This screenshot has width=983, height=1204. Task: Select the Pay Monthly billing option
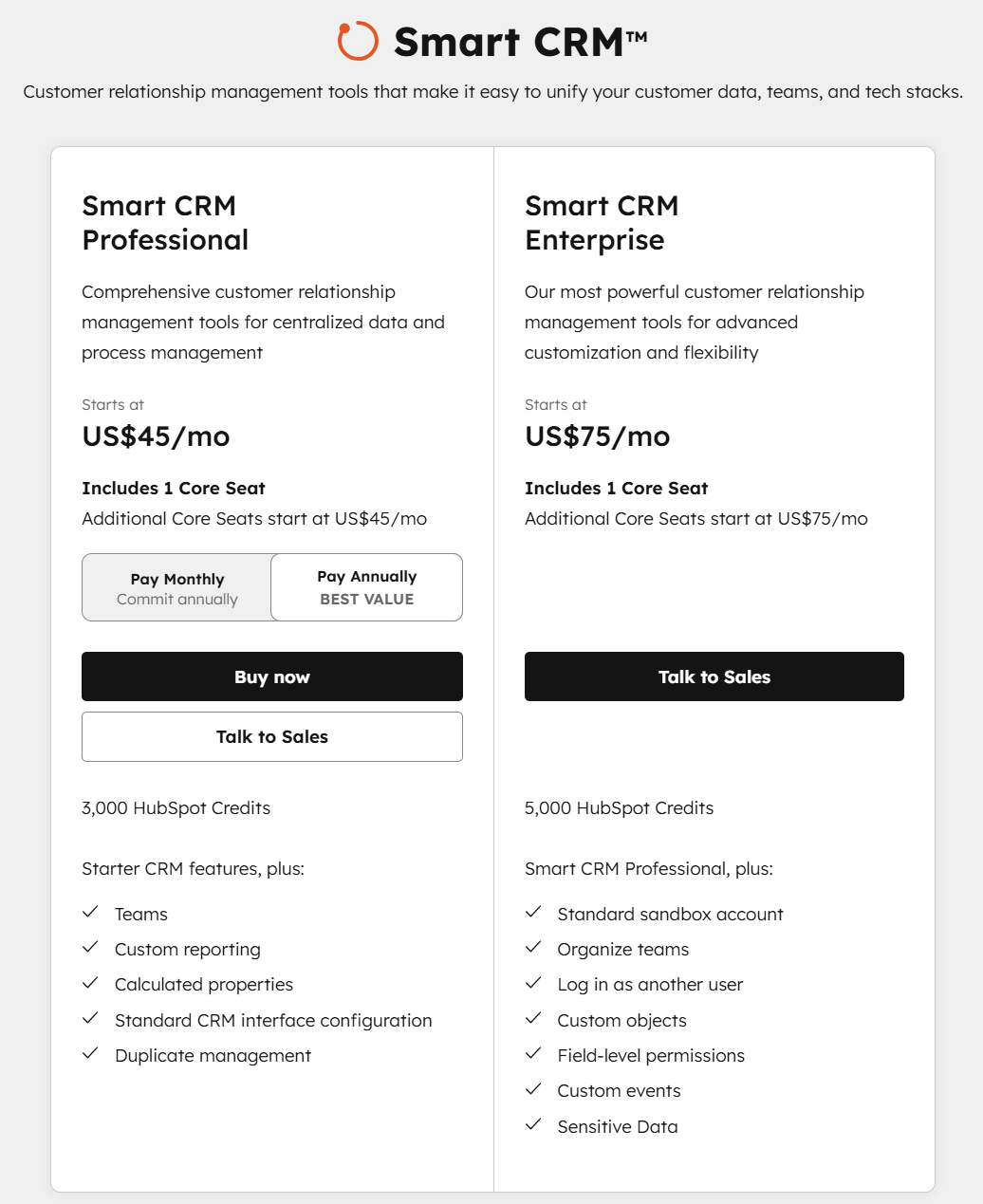[x=177, y=588]
